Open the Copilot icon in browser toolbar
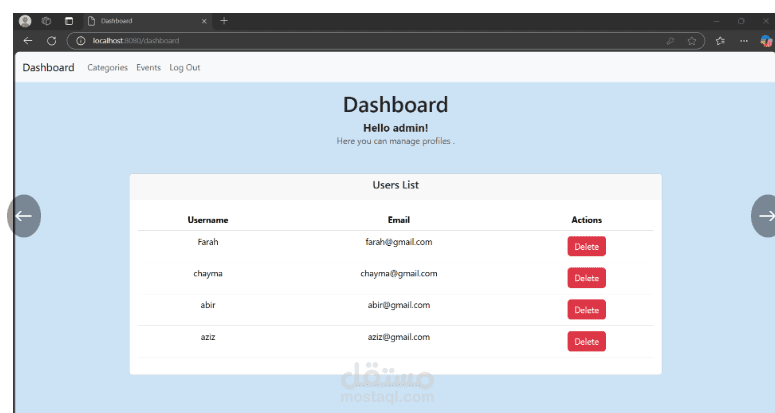775x413 pixels. coord(766,41)
